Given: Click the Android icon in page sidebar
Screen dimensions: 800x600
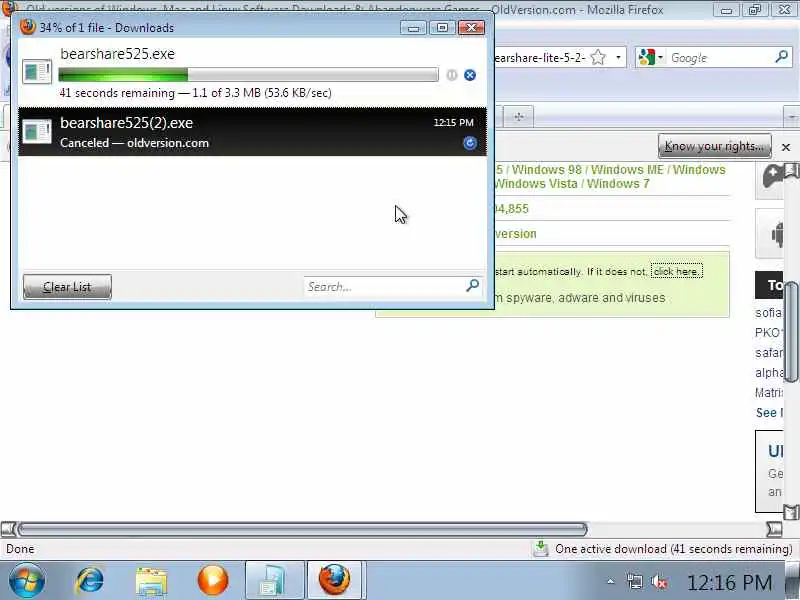Looking at the screenshot, I should 777,234.
